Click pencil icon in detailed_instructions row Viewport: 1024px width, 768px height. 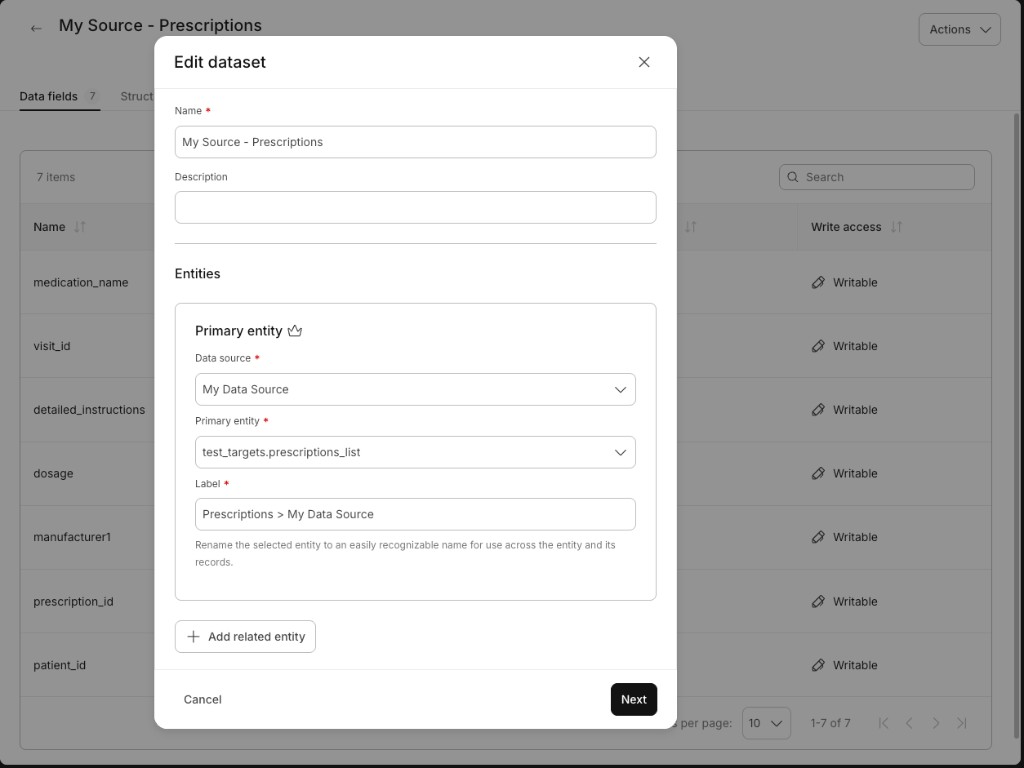[818, 409]
